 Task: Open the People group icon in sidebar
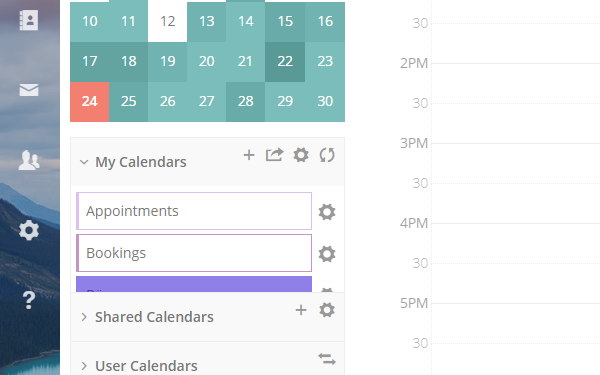[x=29, y=160]
